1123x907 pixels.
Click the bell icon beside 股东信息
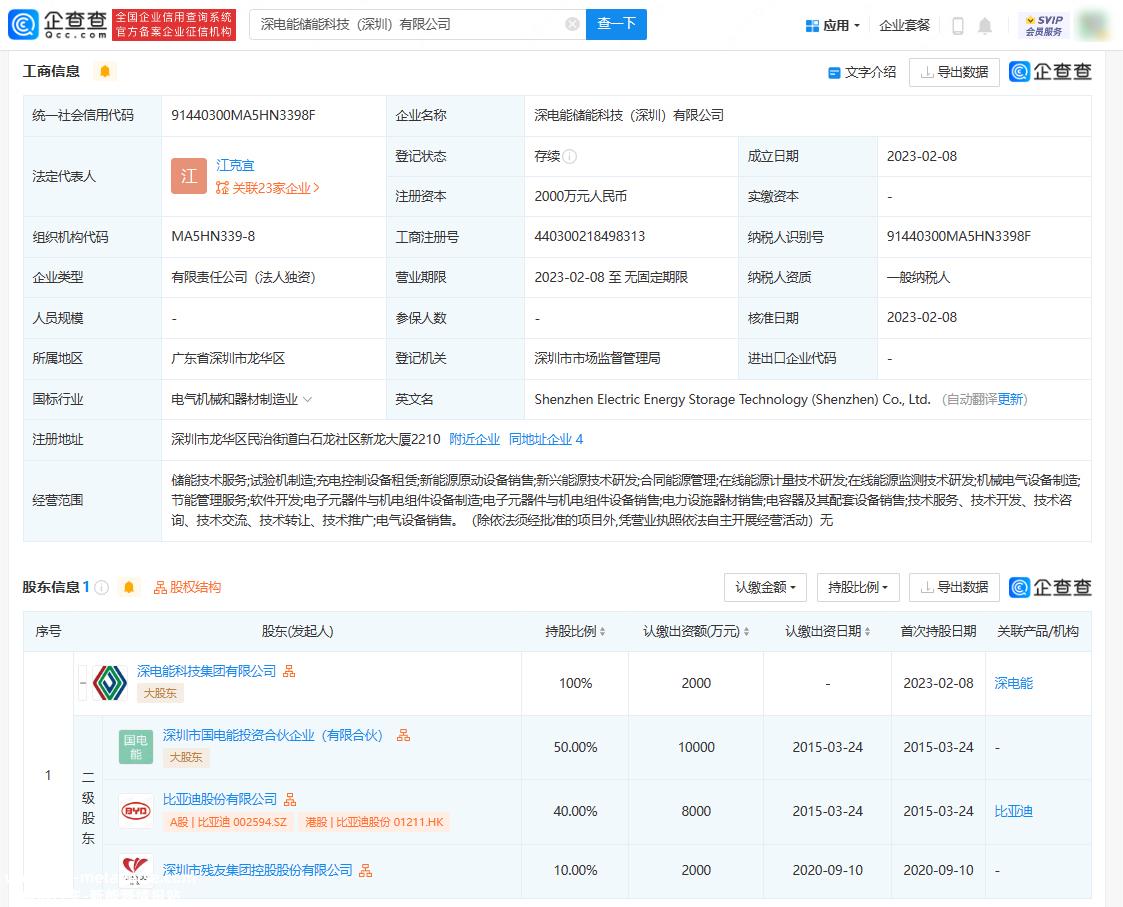[129, 587]
